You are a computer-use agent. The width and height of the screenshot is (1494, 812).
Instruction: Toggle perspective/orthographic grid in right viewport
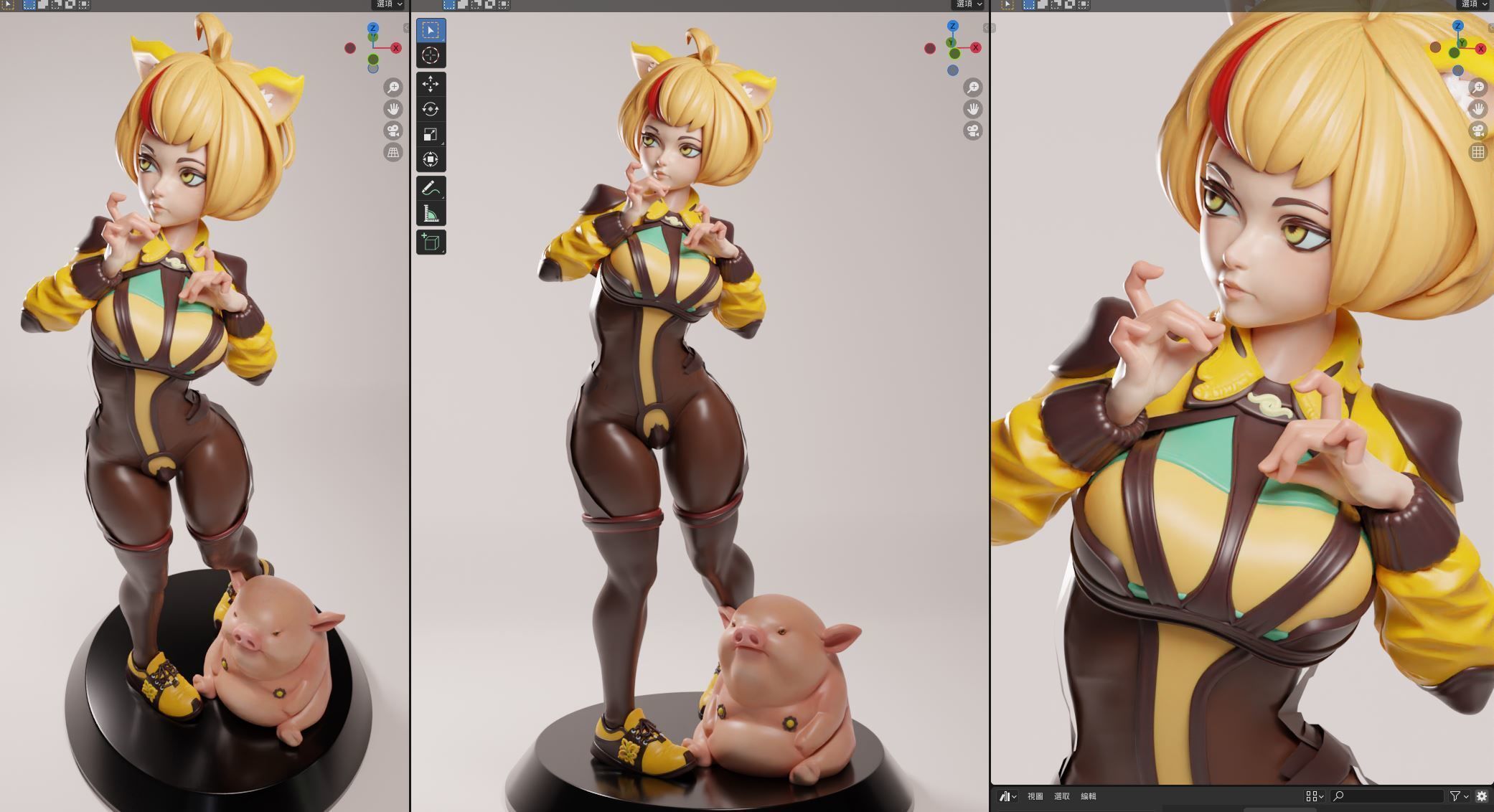coord(1478,152)
